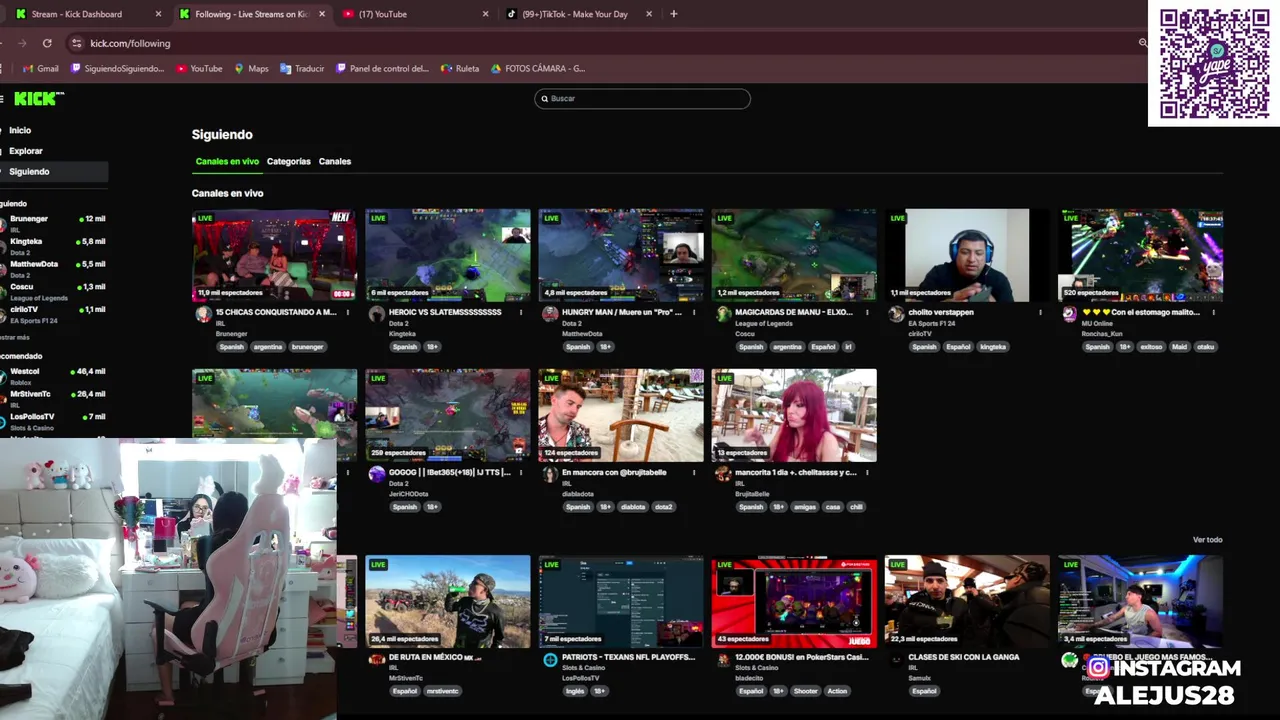
Task: Click Ver todo link
Action: (1207, 540)
